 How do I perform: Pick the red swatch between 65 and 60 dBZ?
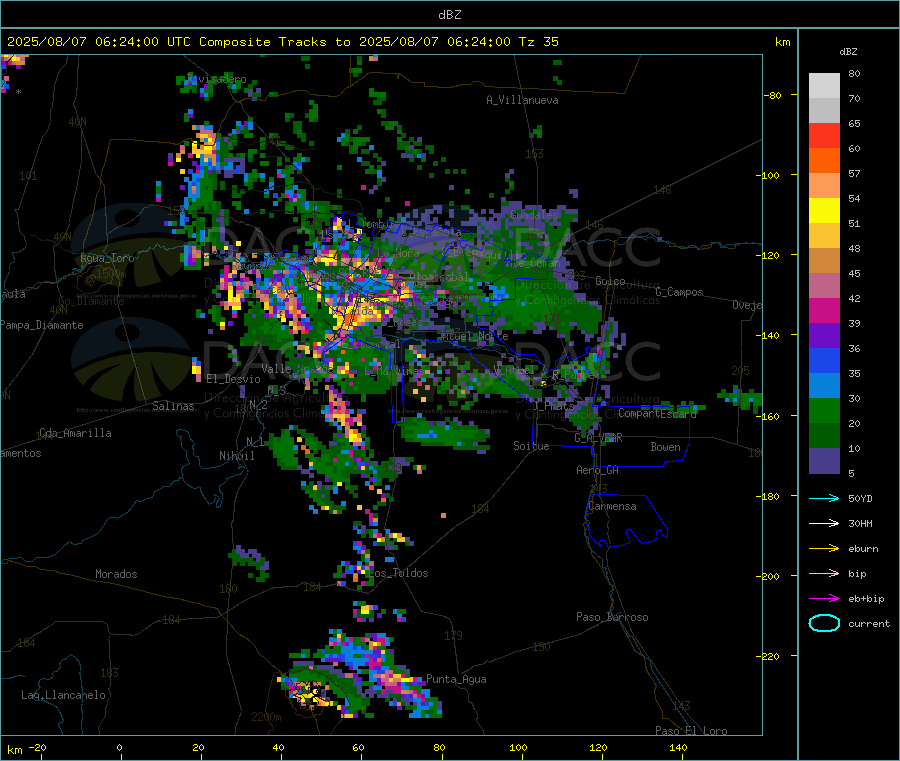pos(824,135)
